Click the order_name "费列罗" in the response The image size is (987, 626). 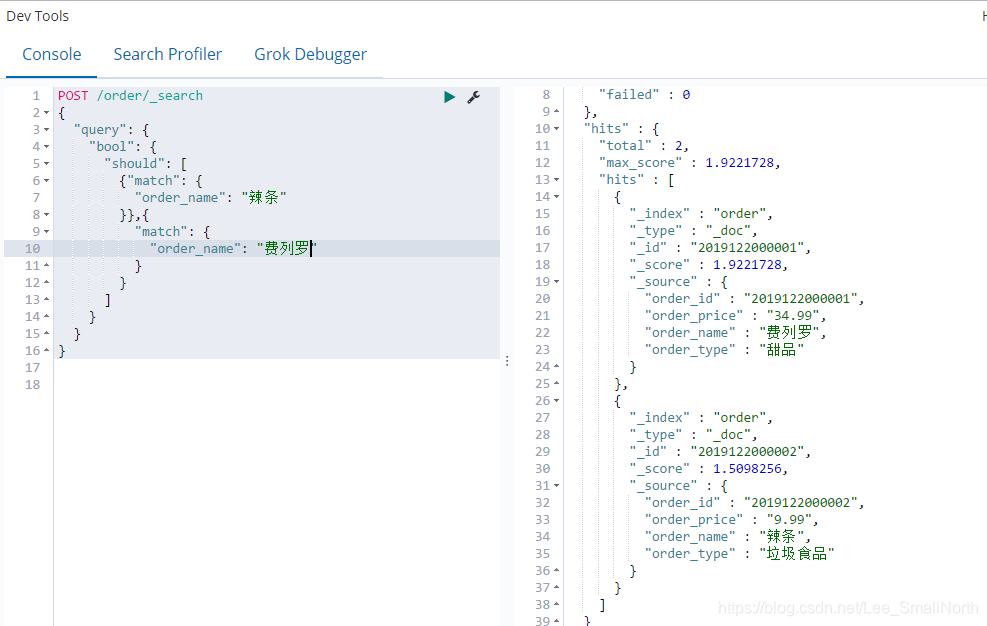tap(789, 333)
